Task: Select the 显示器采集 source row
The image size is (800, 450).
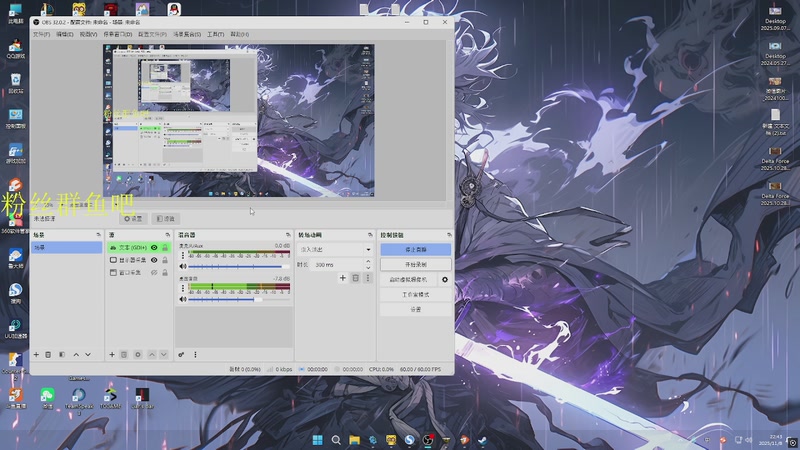Action: [139, 260]
